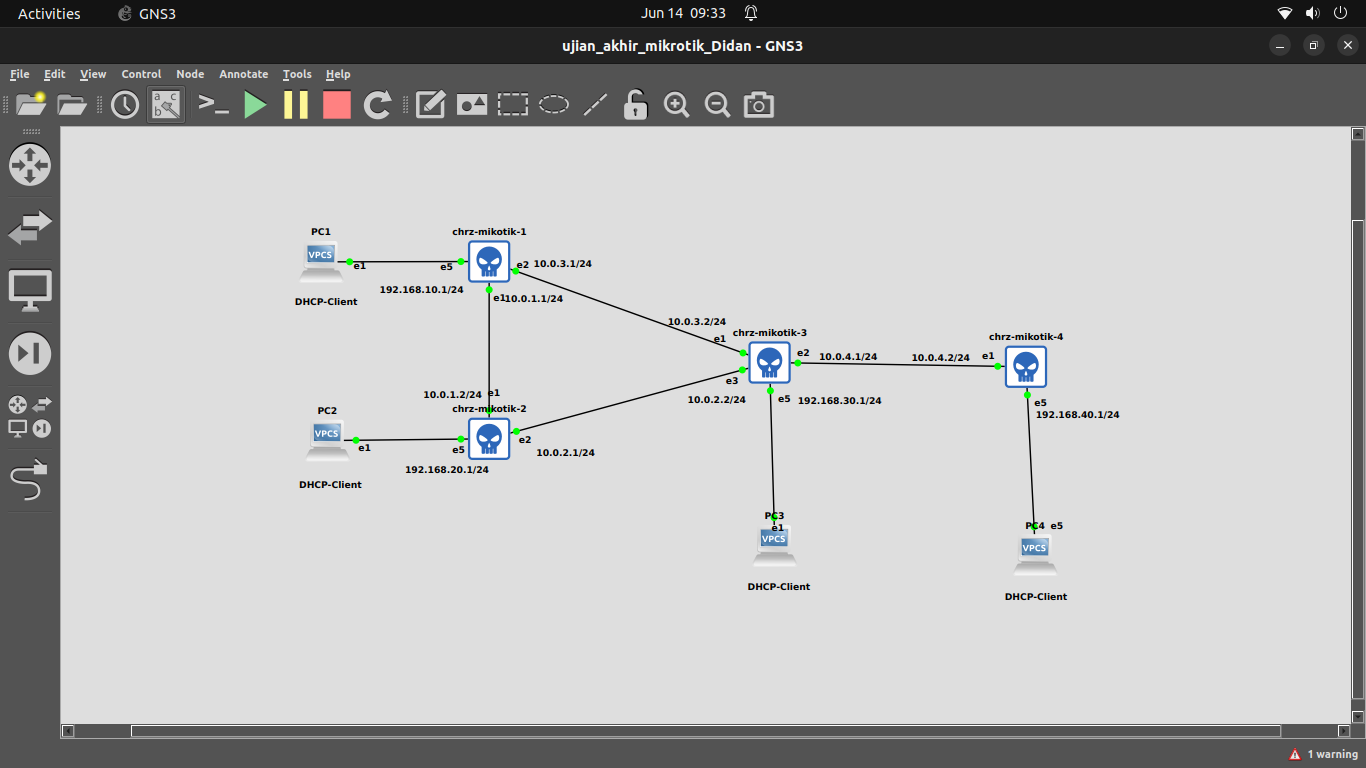The image size is (1366, 768).
Task: Click the 192.168.10.1/24 label
Action: coord(421,290)
